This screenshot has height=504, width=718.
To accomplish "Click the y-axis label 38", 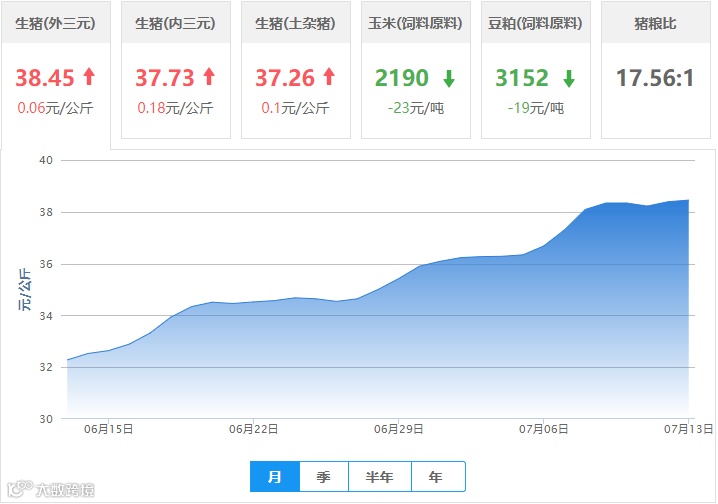I will click(46, 212).
